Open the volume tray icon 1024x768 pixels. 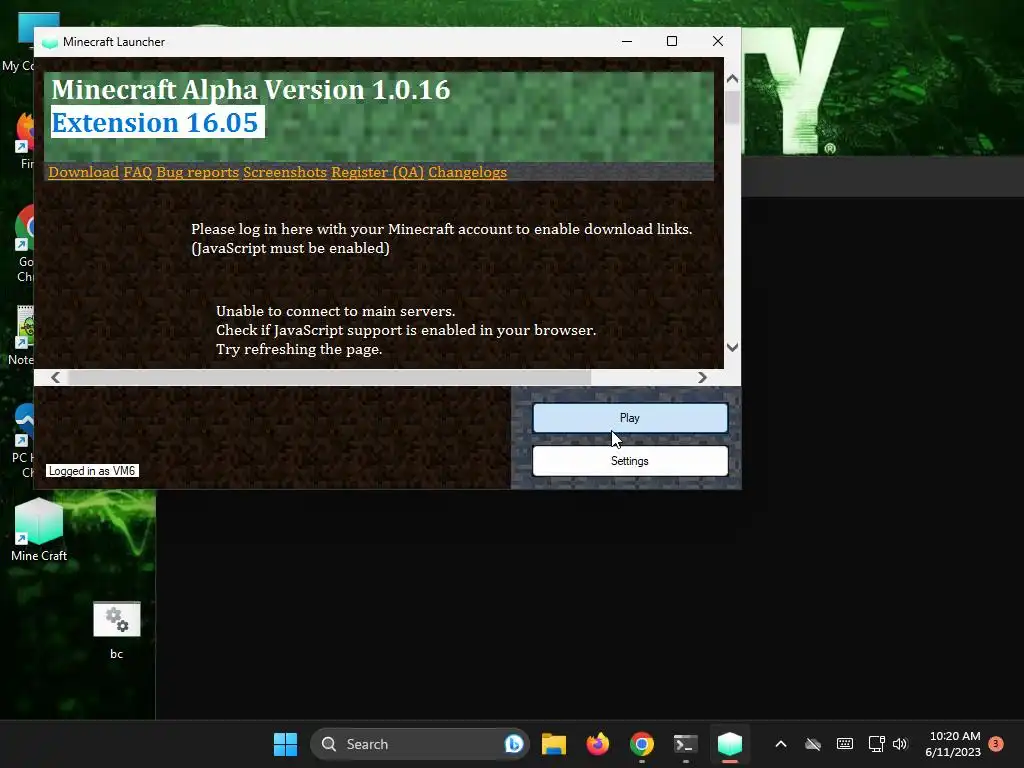click(900, 744)
